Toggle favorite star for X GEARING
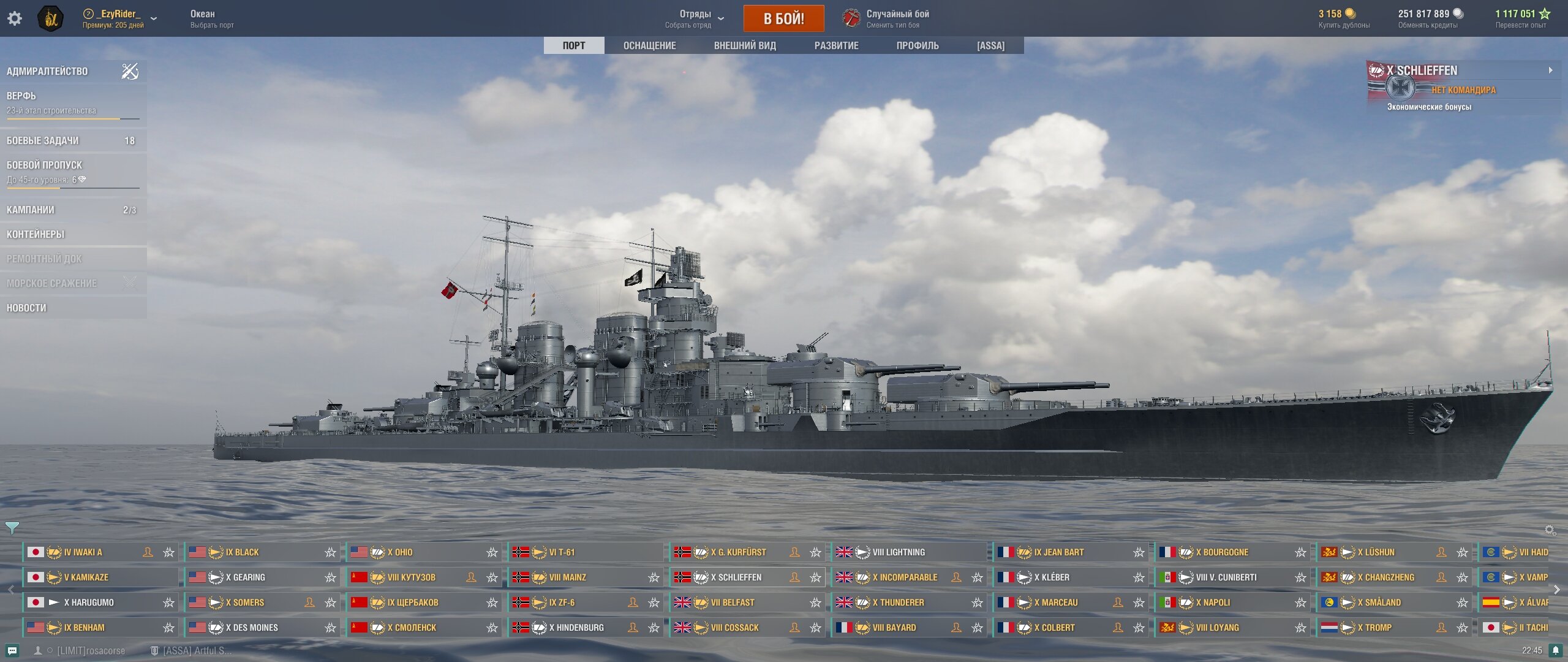 click(330, 577)
